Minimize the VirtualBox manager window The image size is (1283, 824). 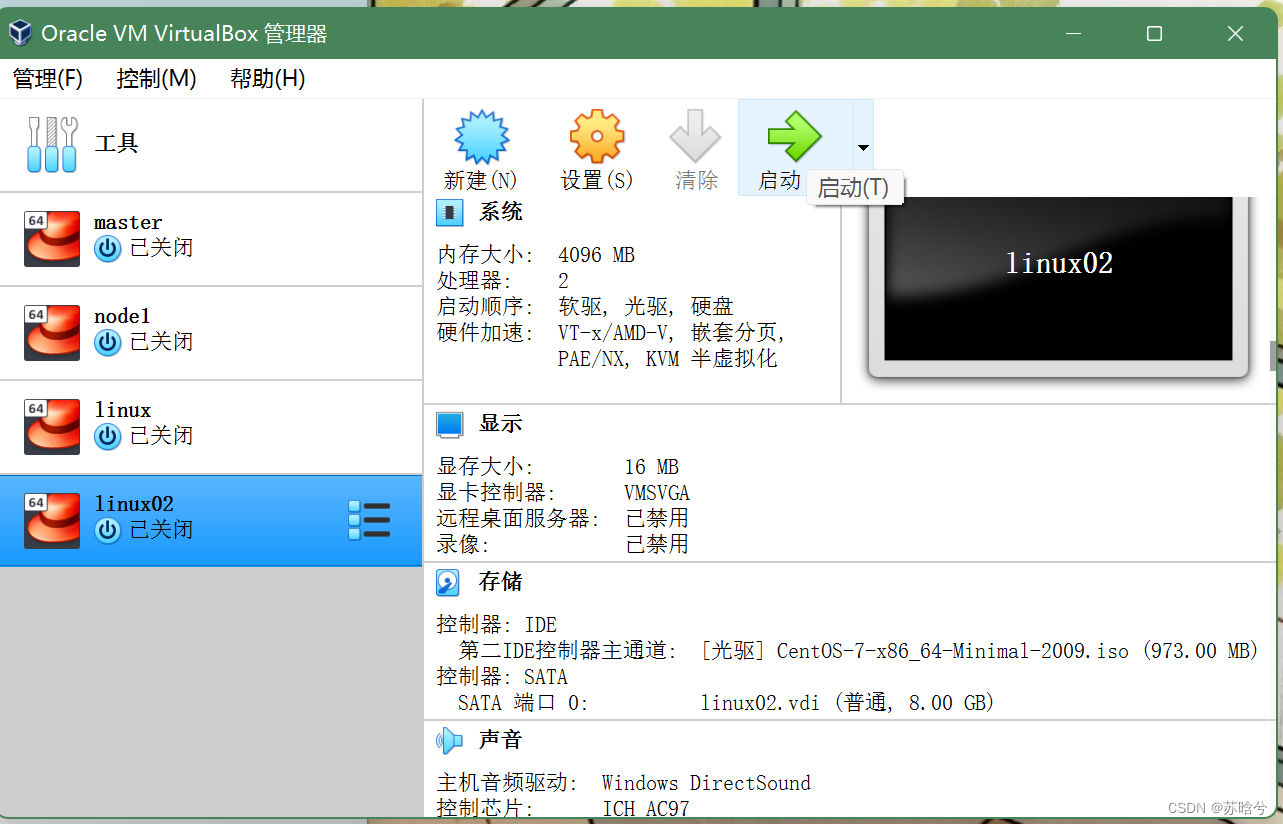(x=1074, y=33)
